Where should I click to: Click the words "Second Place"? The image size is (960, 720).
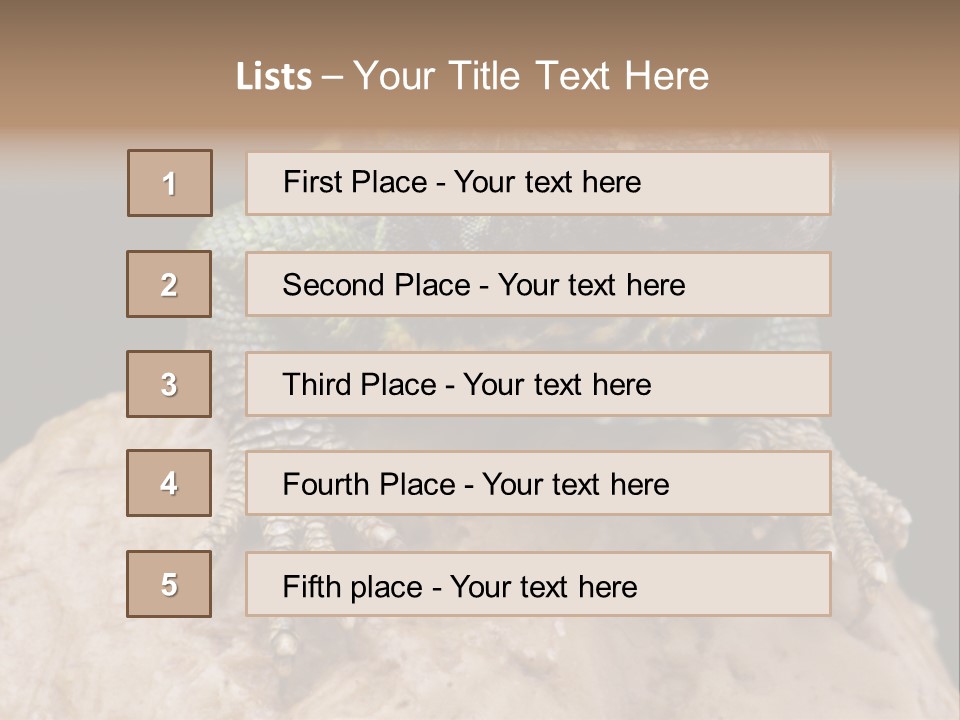375,285
